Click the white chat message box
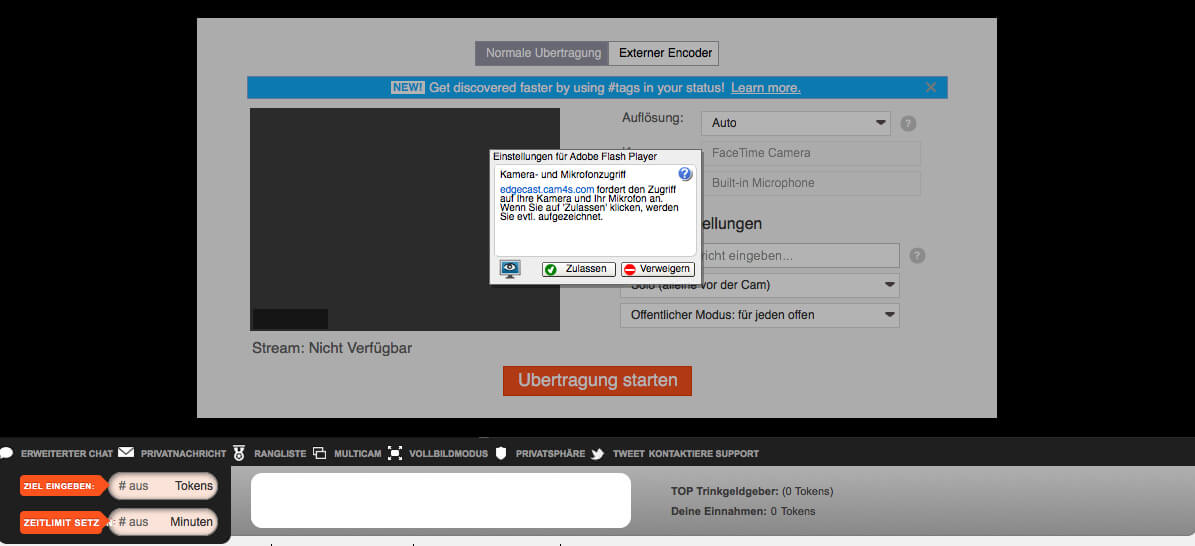Viewport: 1195px width, 546px height. pos(441,500)
